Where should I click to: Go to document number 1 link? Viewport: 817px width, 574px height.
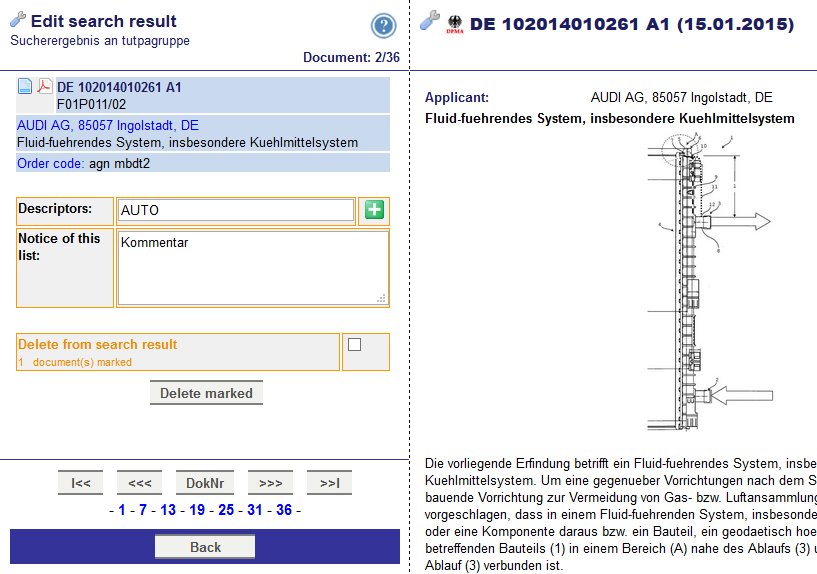point(121,509)
